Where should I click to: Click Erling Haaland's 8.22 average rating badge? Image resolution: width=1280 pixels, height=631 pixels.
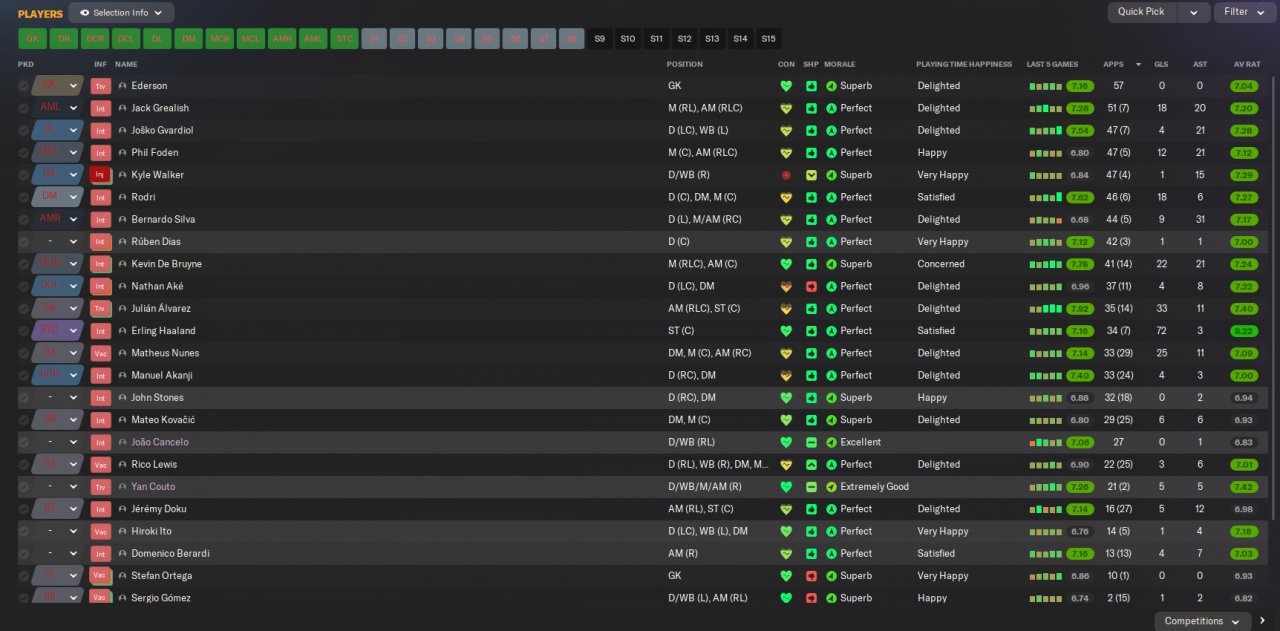tap(1244, 331)
